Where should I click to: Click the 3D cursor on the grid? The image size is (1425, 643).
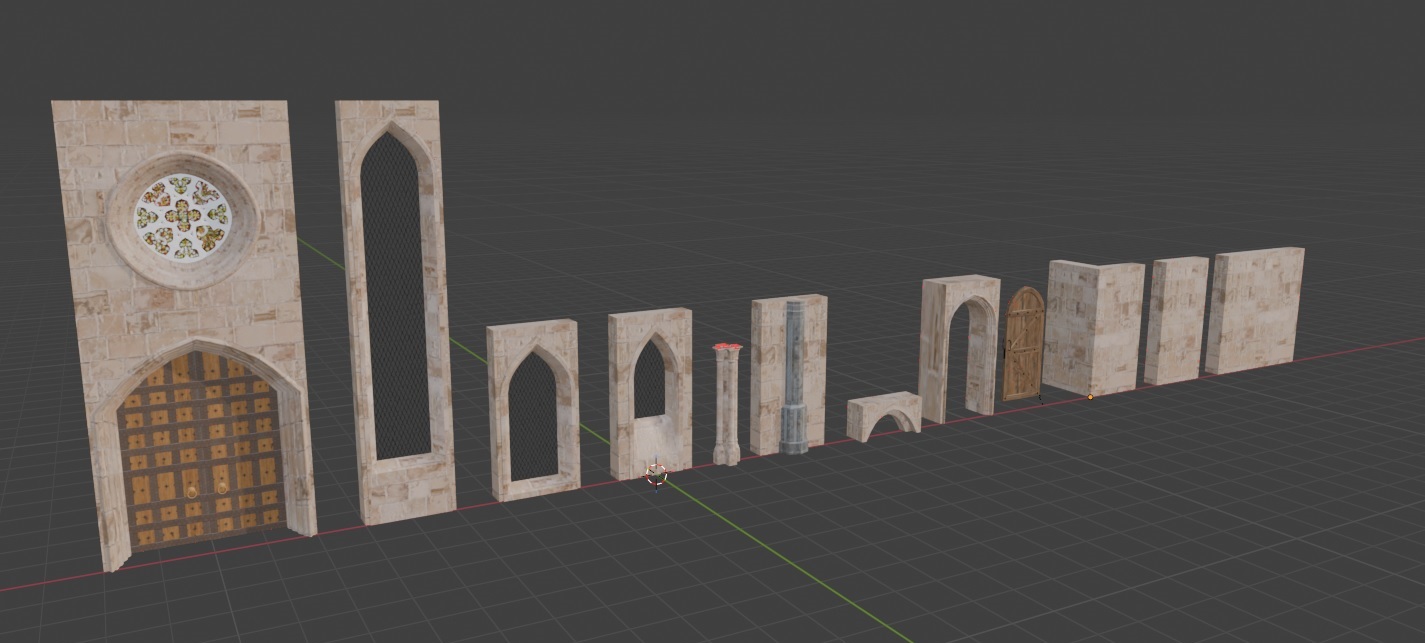656,475
